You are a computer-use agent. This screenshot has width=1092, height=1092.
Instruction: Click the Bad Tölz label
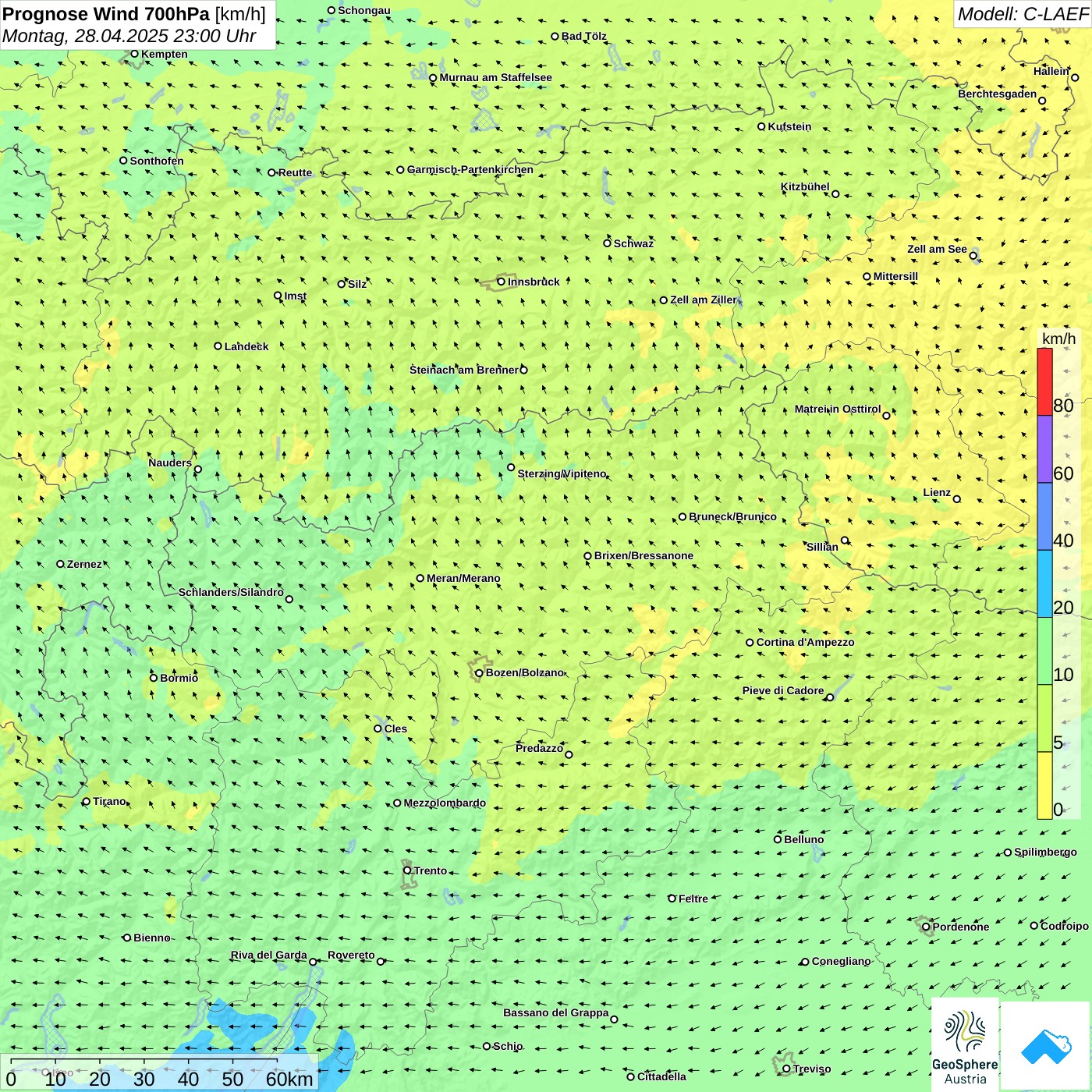583,36
